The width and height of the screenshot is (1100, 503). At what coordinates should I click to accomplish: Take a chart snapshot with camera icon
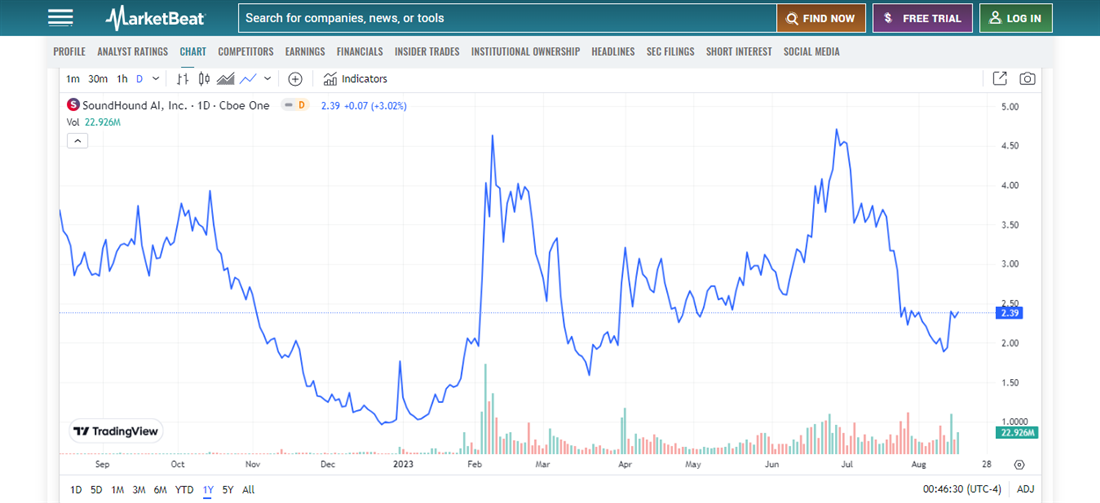(x=1027, y=79)
